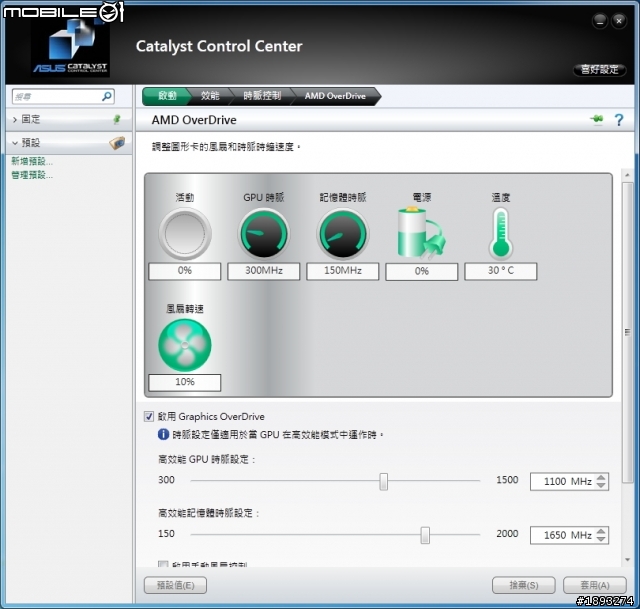
Task: Click the 套用(A) apply button
Action: point(595,585)
